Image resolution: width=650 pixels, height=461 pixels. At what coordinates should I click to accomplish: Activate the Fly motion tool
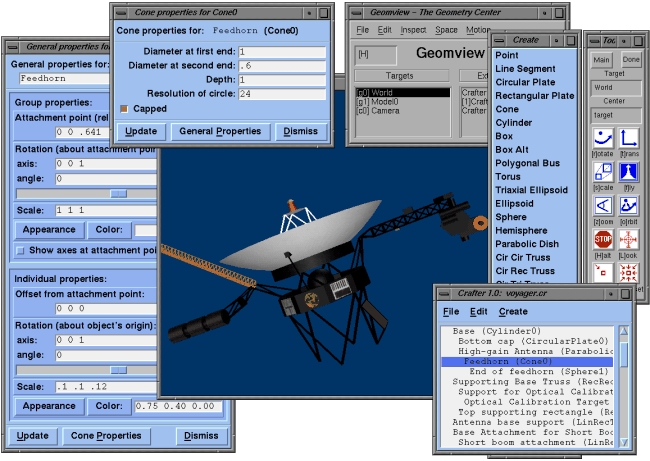point(630,173)
